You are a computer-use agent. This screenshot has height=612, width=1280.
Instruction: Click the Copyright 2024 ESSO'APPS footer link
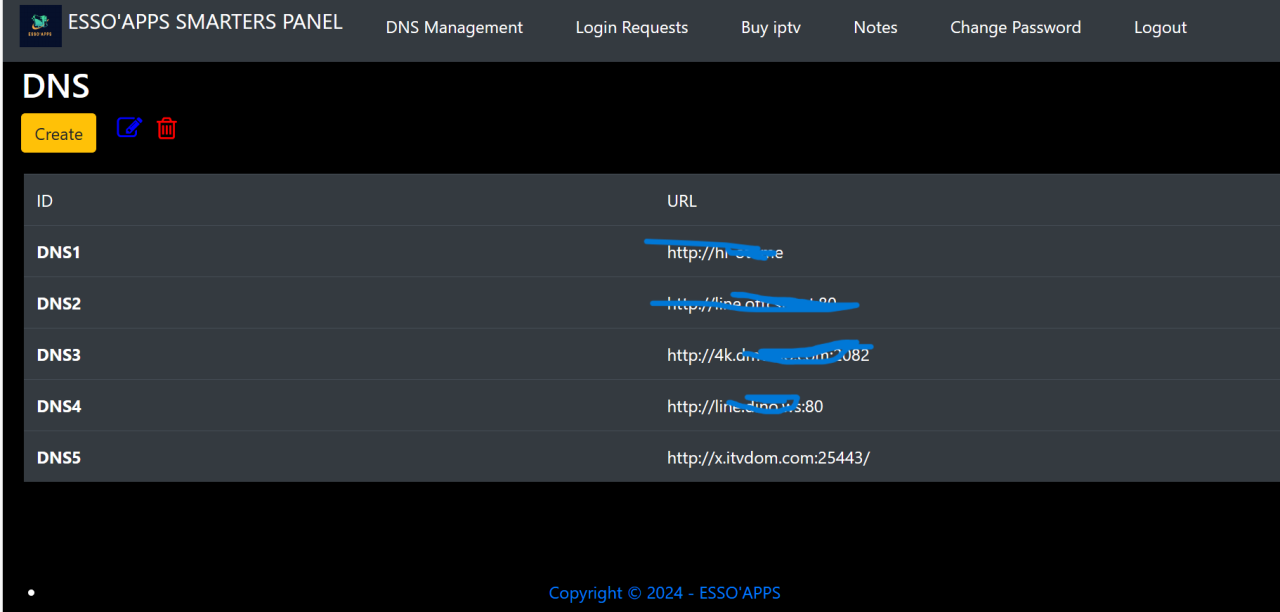click(x=664, y=593)
